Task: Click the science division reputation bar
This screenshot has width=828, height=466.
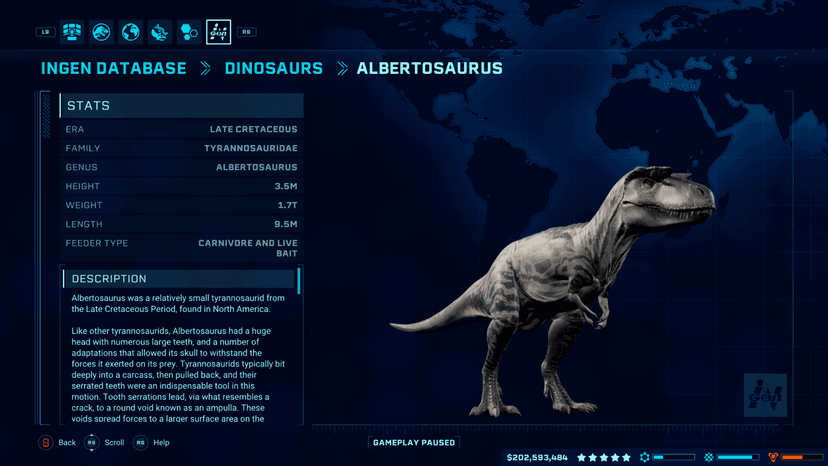Action: pyautogui.click(x=674, y=457)
